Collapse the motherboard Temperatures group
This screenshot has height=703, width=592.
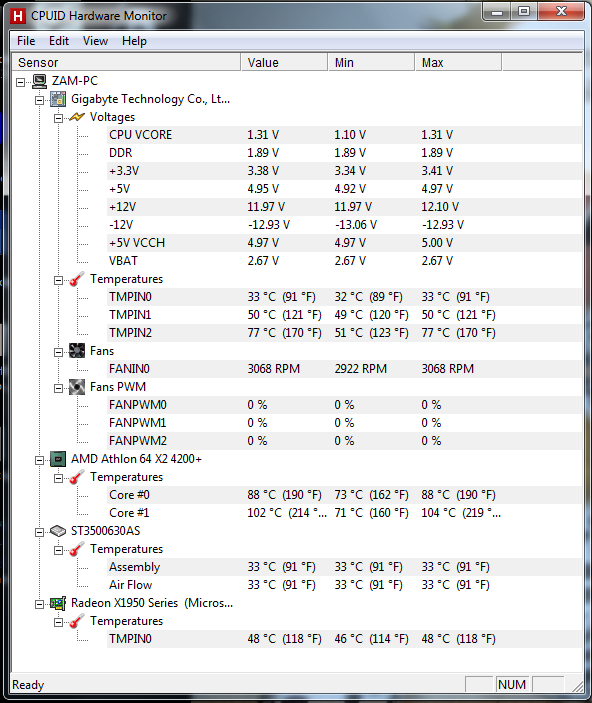click(58, 280)
